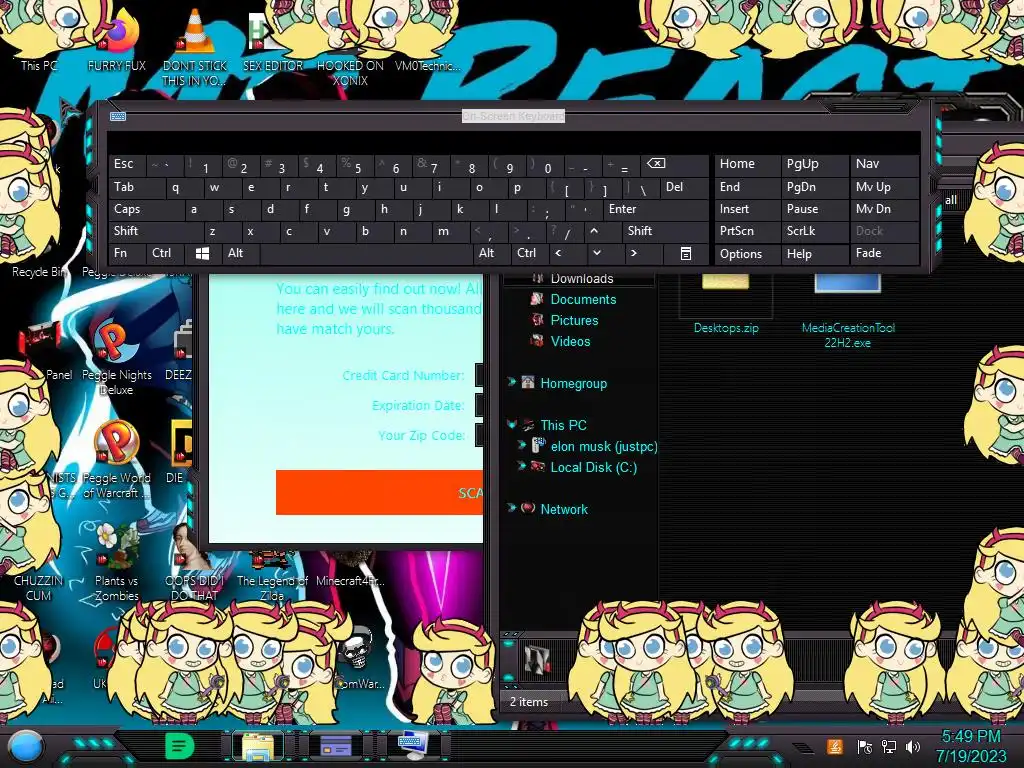Open Plants vs Zombies desktop icon
This screenshot has height=768, width=1024.
pos(116,563)
